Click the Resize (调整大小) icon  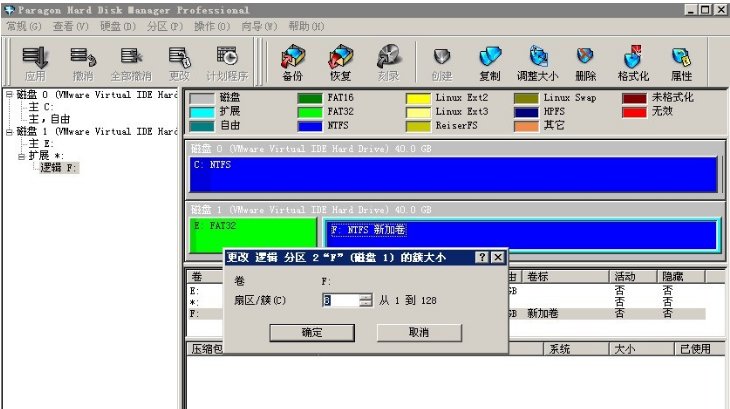[x=537, y=64]
